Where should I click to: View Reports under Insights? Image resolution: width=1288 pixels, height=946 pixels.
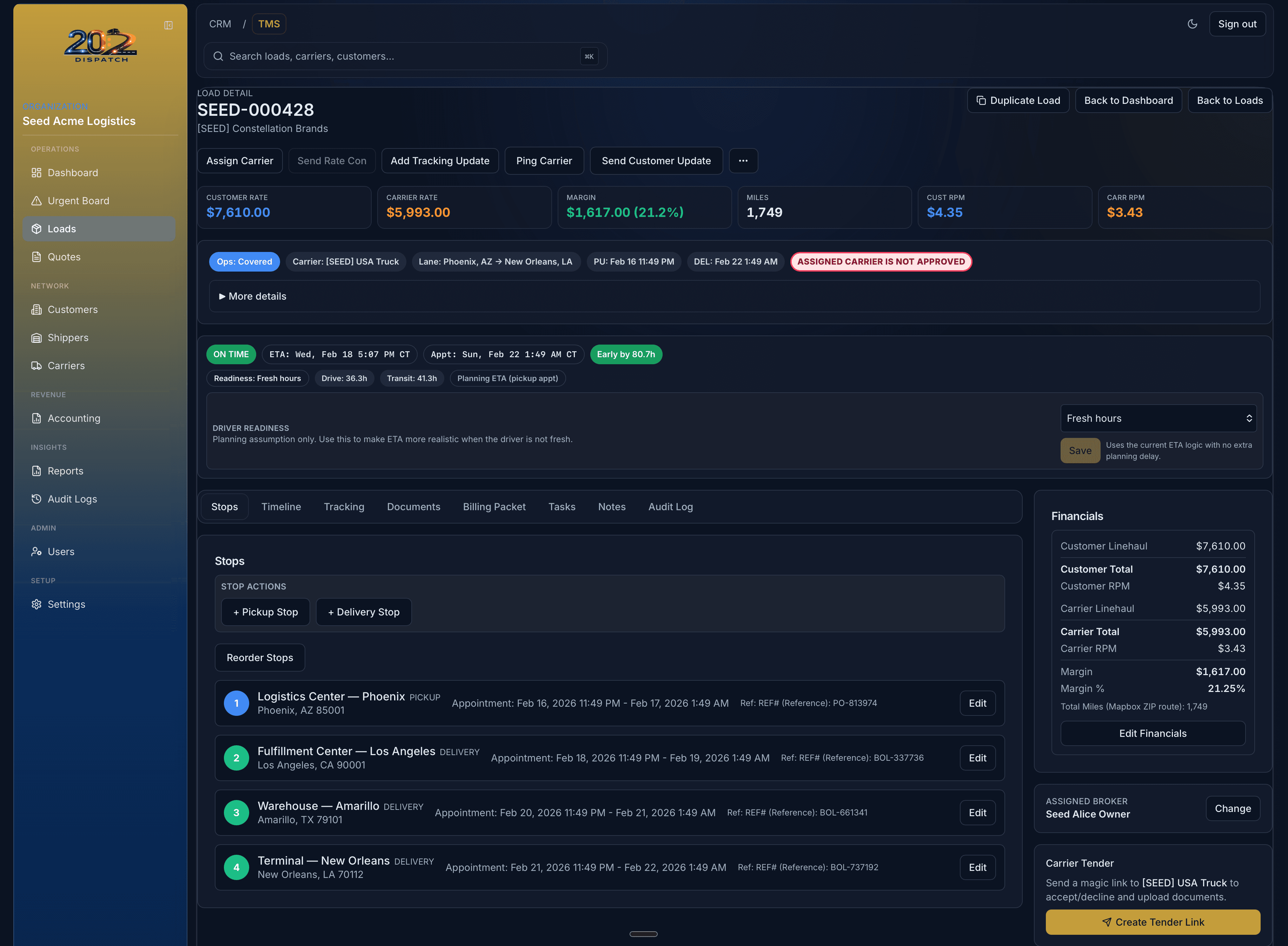pos(65,471)
